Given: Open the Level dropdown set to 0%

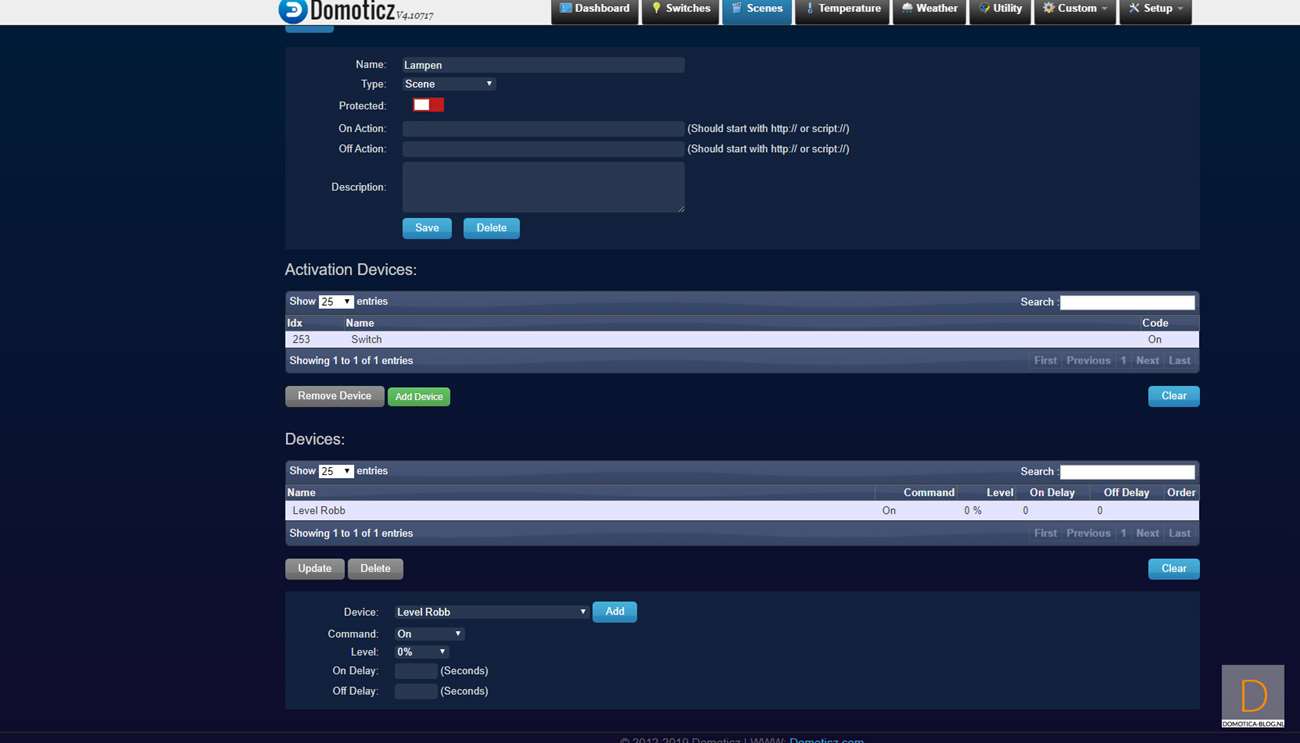Looking at the screenshot, I should click(x=421, y=652).
